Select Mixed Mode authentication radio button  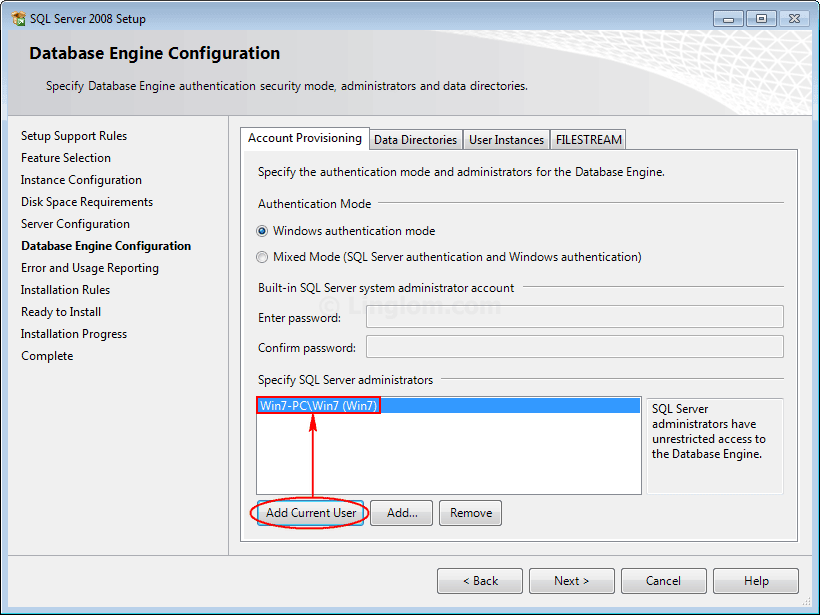262,257
